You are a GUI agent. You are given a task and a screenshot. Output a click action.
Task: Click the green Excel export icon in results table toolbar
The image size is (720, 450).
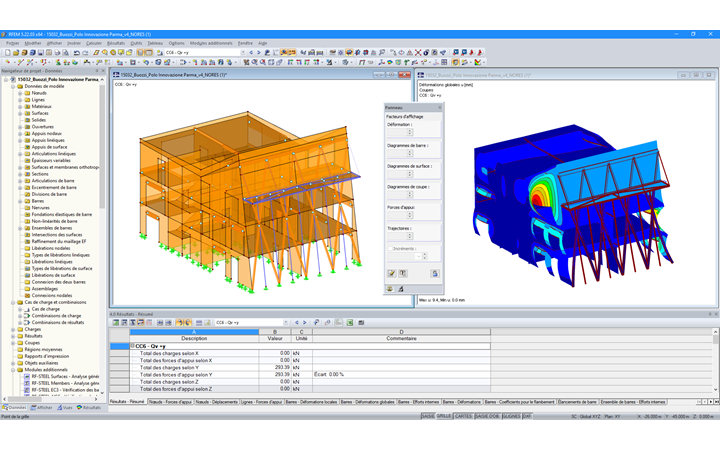point(349,322)
